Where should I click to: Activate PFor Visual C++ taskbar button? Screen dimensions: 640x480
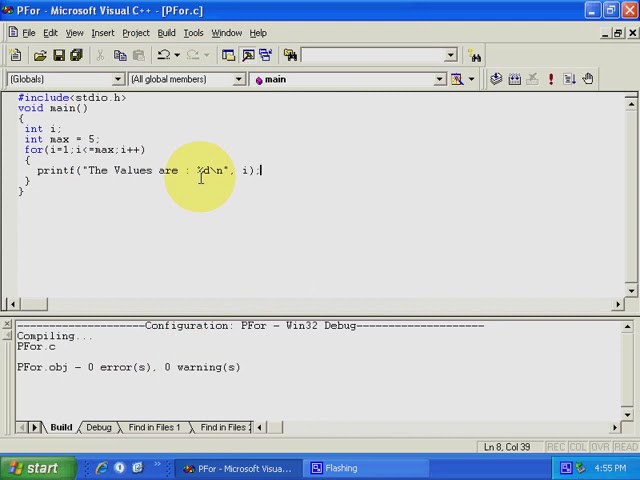click(x=238, y=468)
